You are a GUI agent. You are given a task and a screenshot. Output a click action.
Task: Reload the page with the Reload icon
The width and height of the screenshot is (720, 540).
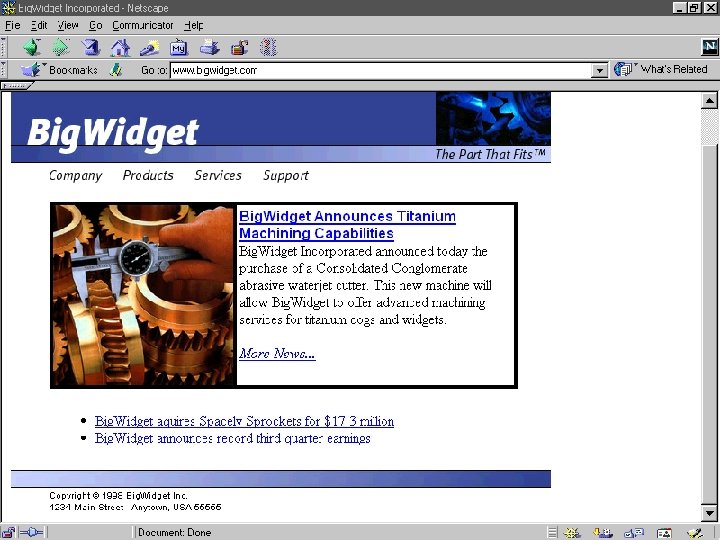(91, 47)
